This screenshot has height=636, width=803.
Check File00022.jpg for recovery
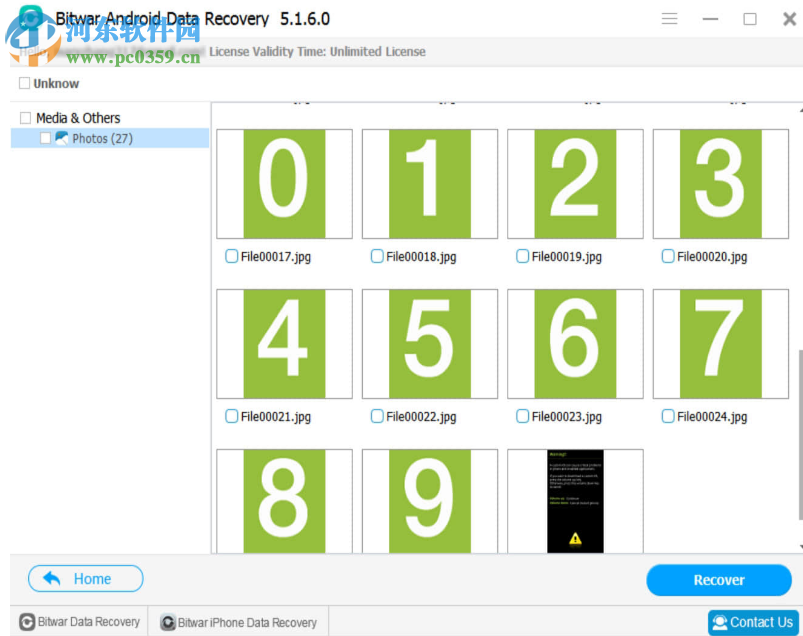pyautogui.click(x=377, y=417)
